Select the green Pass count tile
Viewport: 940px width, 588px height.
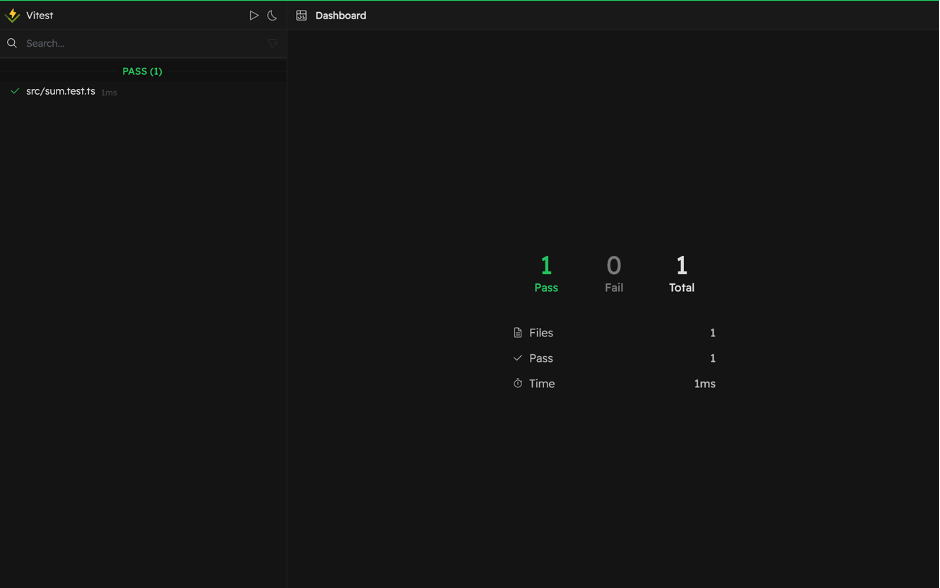pos(546,273)
